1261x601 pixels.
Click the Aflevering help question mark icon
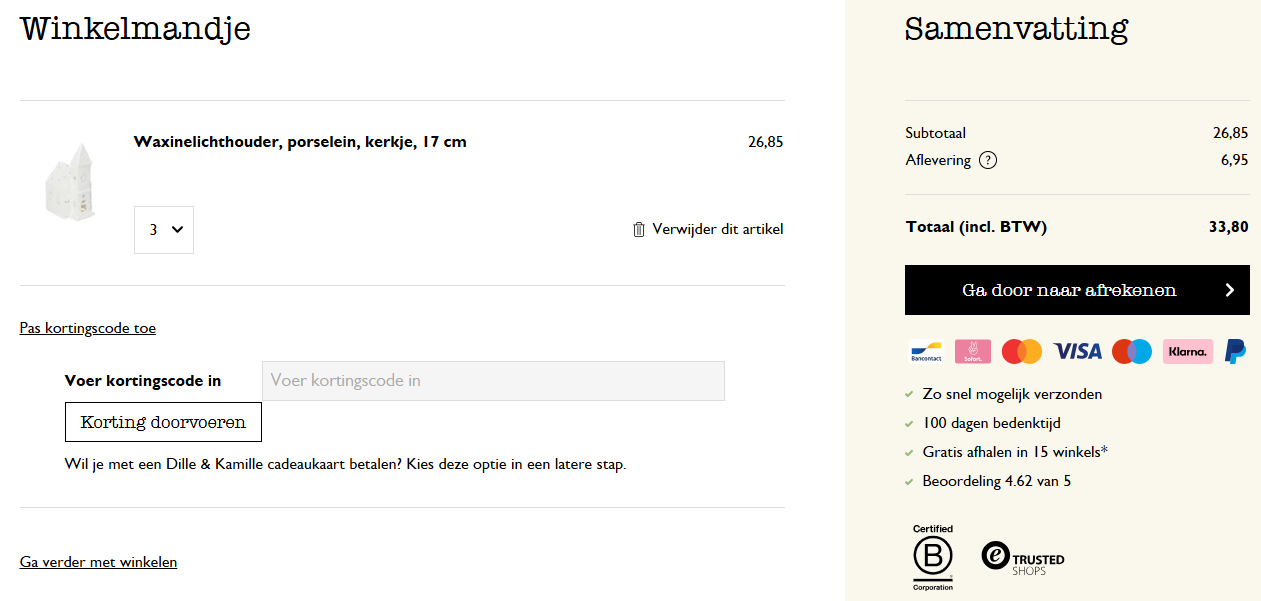pos(988,160)
